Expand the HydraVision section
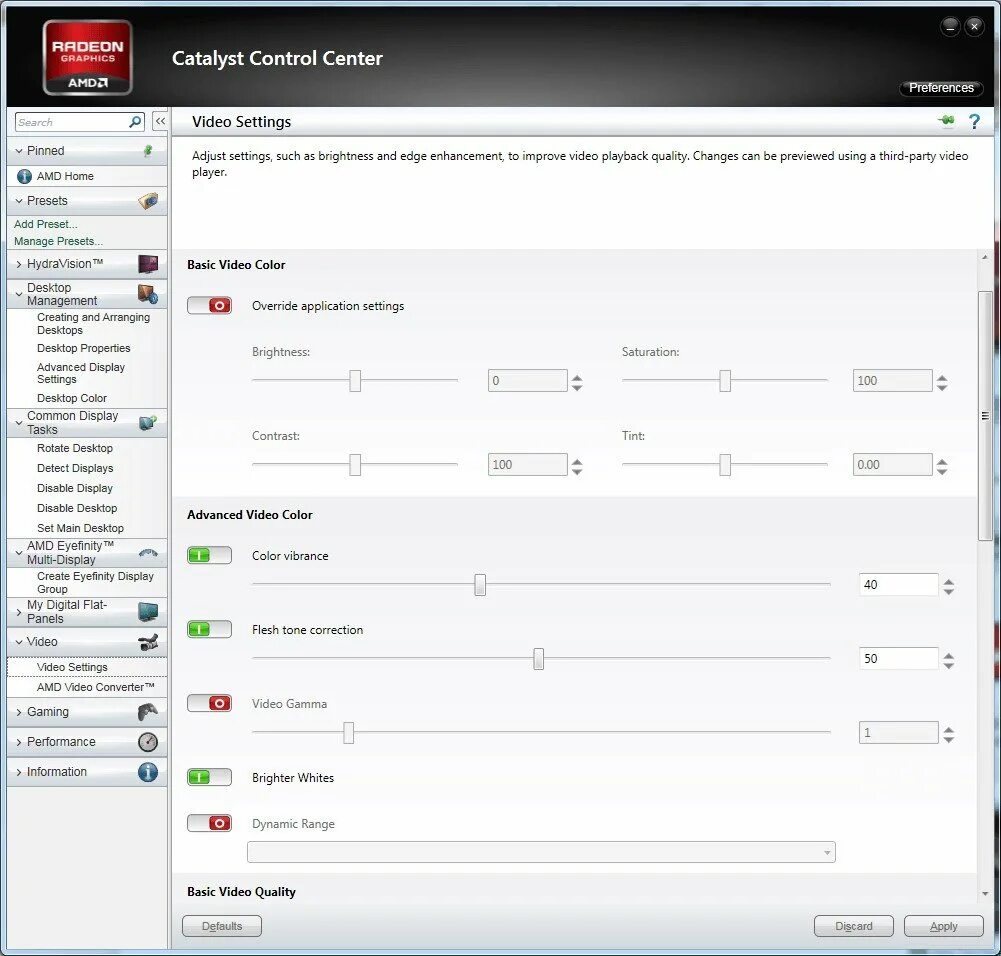Image resolution: width=1001 pixels, height=956 pixels. [x=19, y=264]
